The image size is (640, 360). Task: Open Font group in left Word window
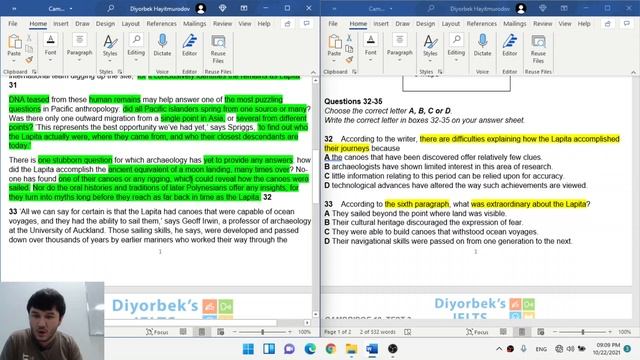click(50, 48)
